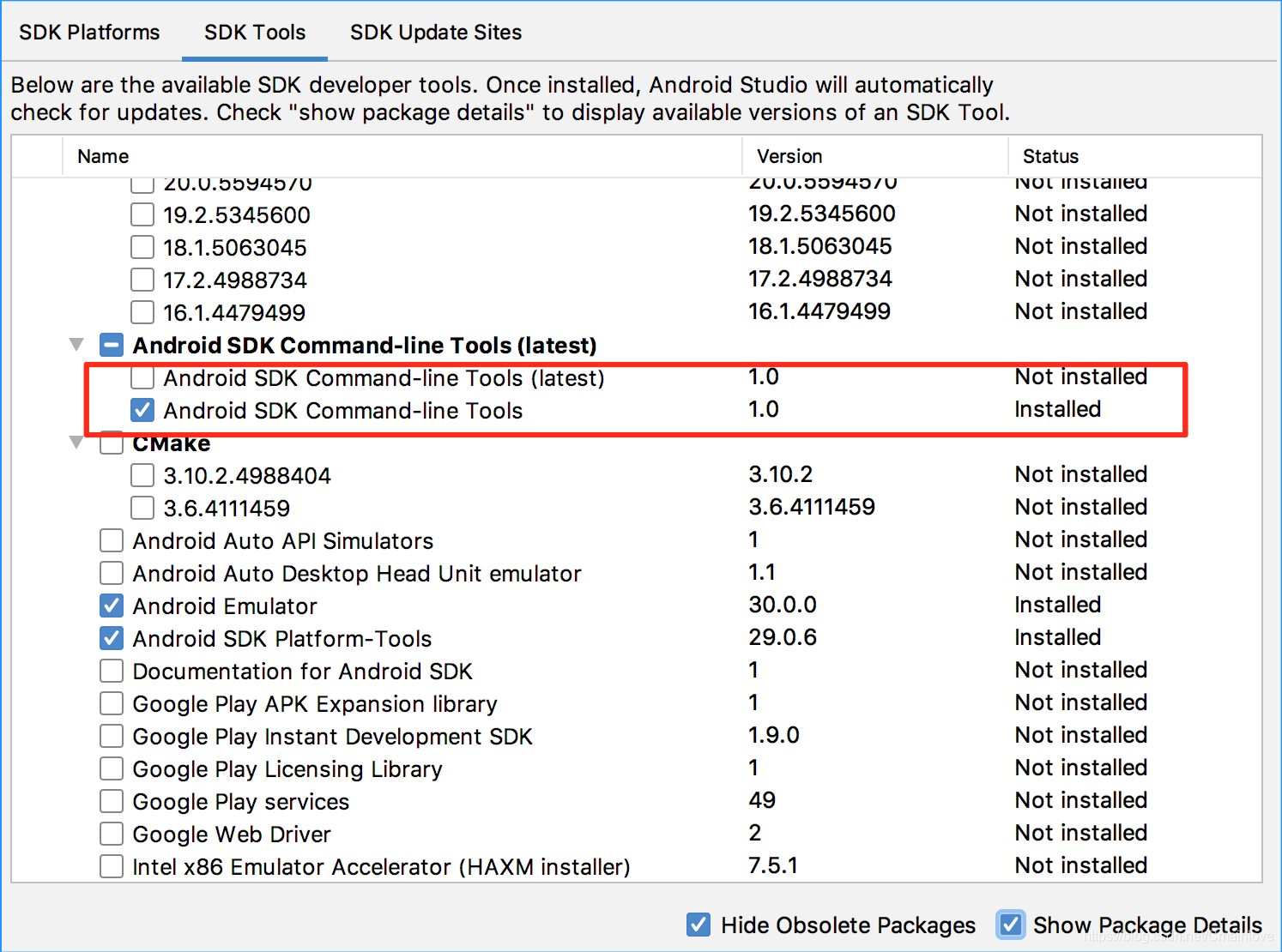Image resolution: width=1282 pixels, height=952 pixels.
Task: Check Intel x86 Emulator Accelerator (HAXM installer)
Action: pos(112,866)
